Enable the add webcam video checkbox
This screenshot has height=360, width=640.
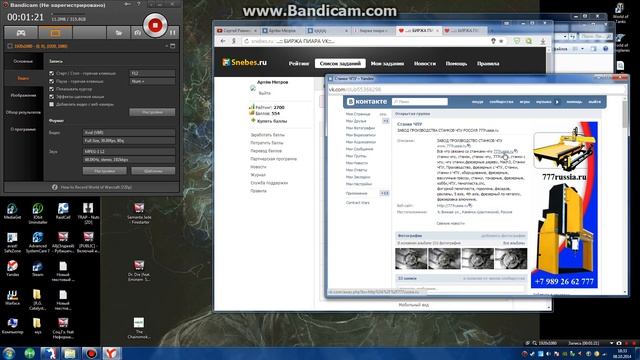51,104
